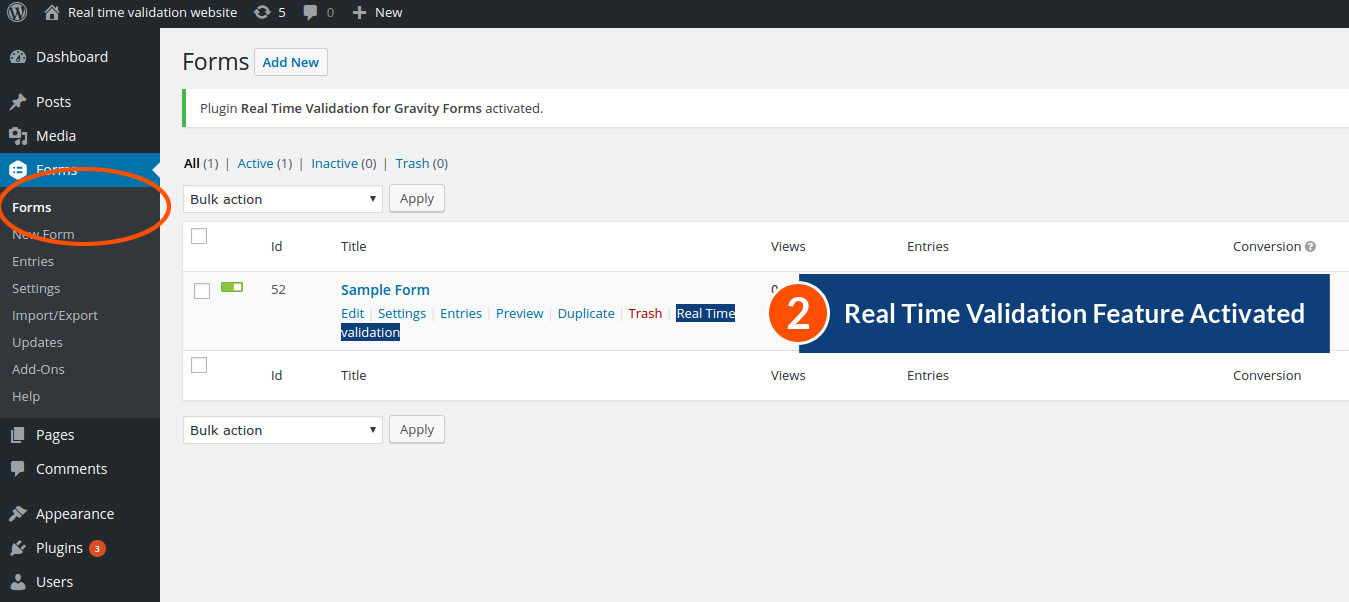Sort by Title column header
The width and height of the screenshot is (1349, 602).
tap(354, 246)
